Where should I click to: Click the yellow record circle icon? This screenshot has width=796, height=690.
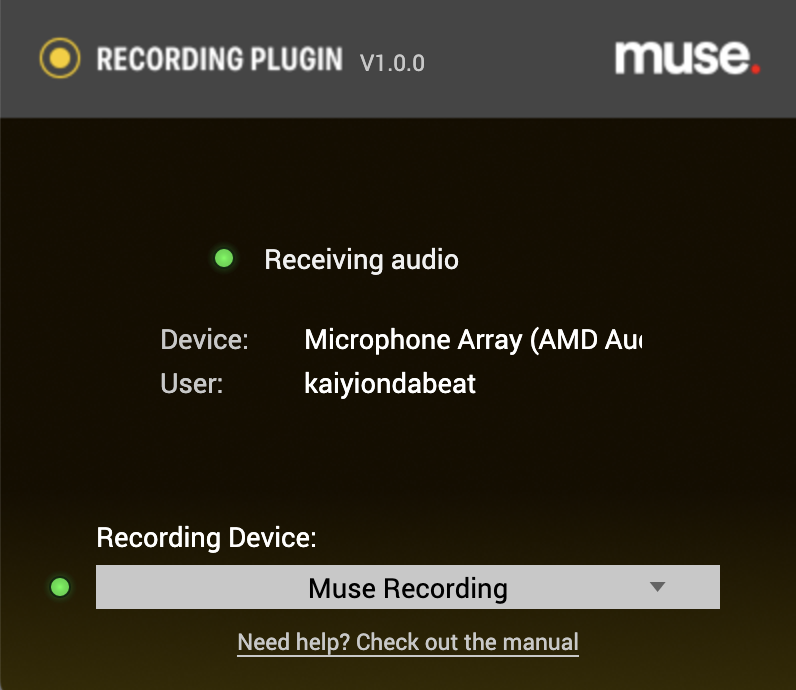pyautogui.click(x=60, y=58)
